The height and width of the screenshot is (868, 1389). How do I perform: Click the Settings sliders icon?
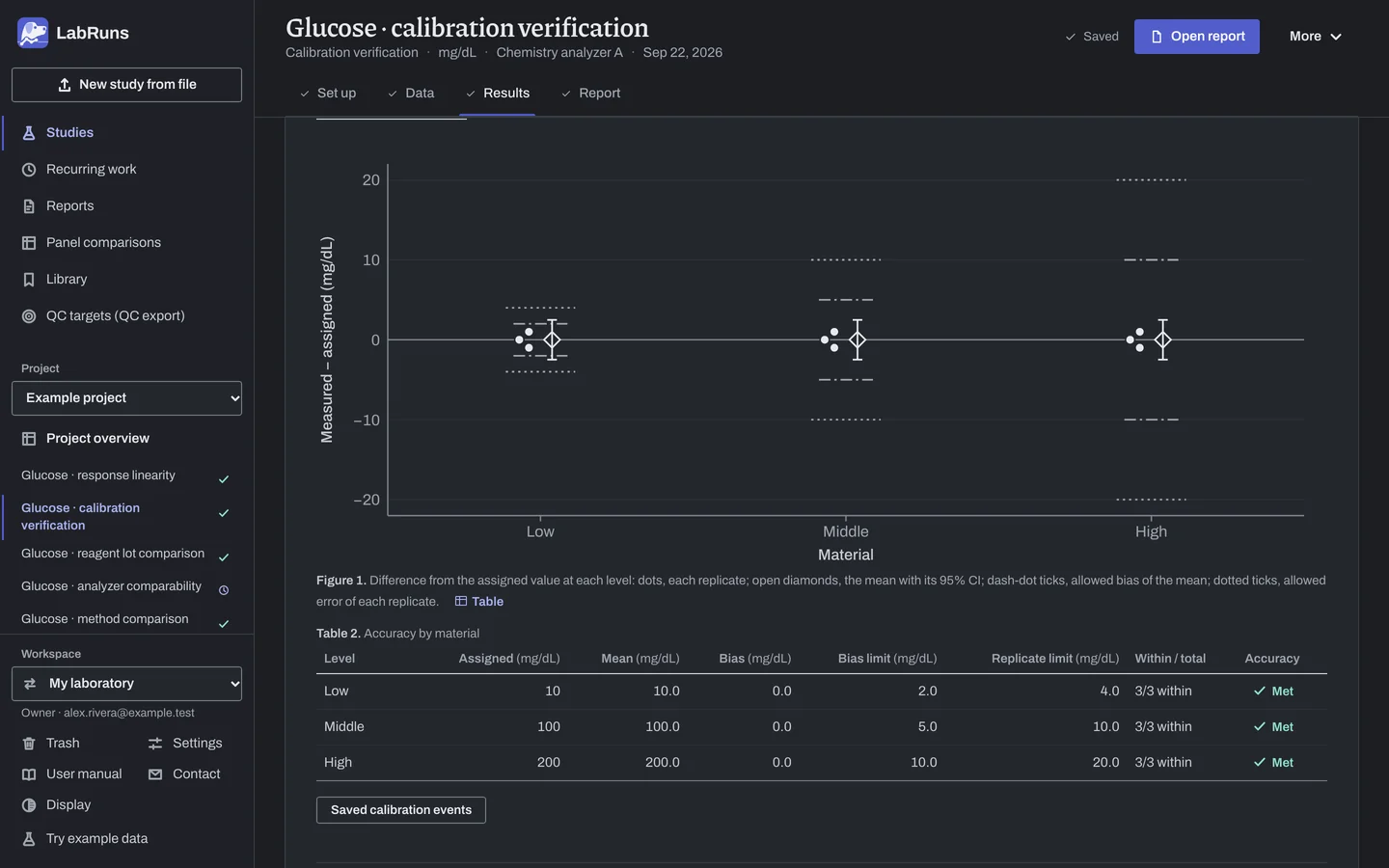[155, 744]
